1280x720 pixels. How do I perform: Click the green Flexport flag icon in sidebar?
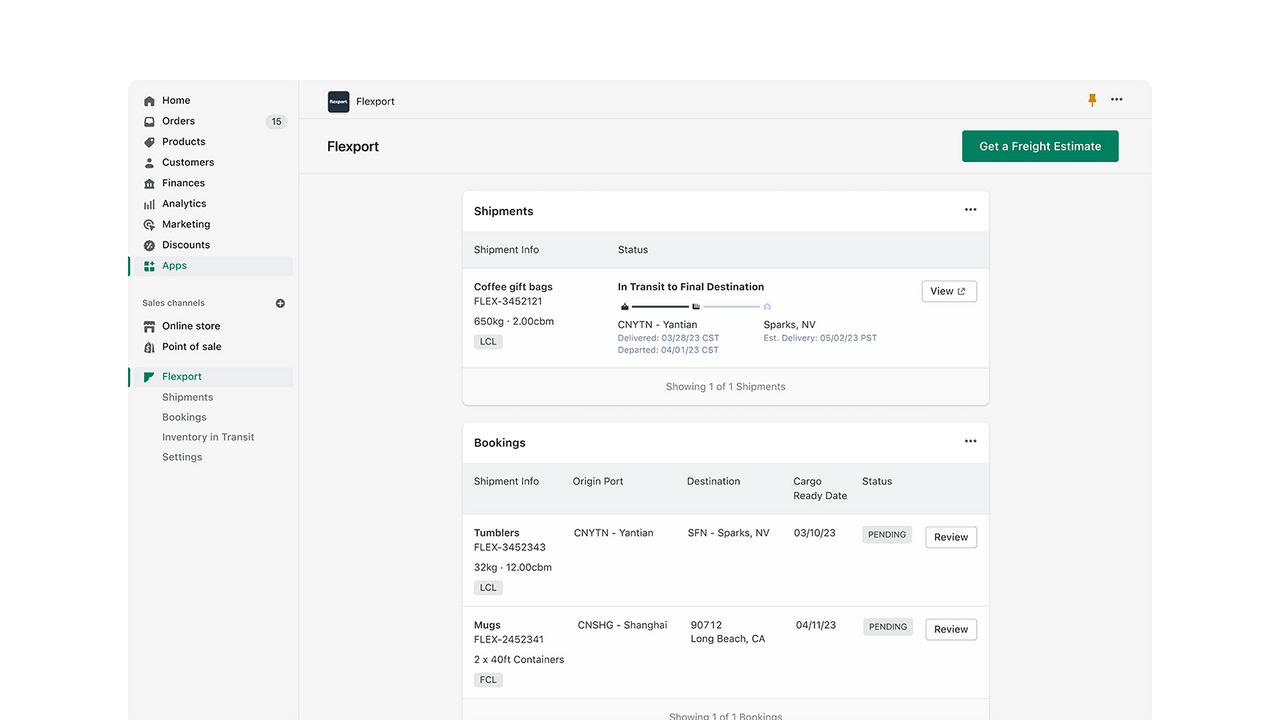(149, 377)
